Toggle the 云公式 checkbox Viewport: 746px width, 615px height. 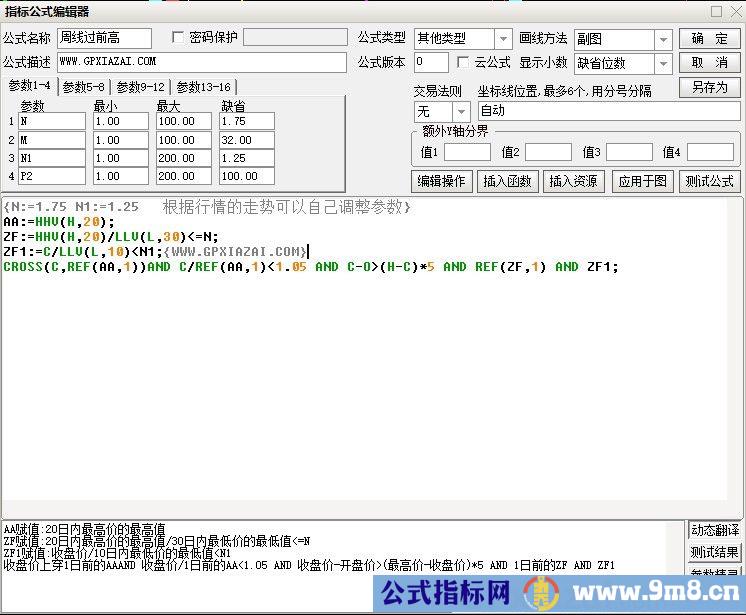point(463,62)
